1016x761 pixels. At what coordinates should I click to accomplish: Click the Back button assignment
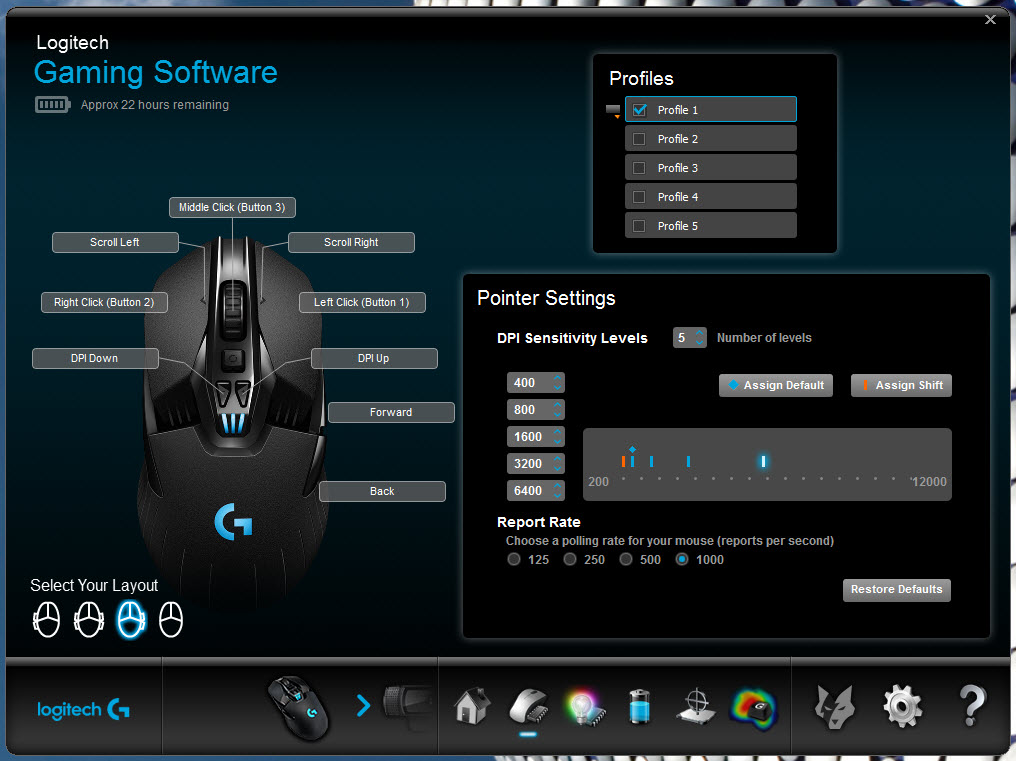tap(382, 491)
